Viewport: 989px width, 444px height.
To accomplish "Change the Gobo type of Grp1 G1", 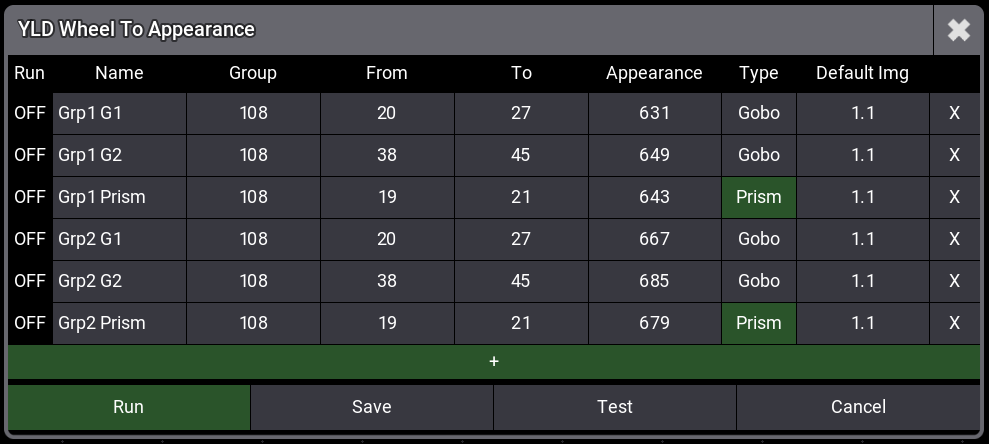I will point(758,113).
